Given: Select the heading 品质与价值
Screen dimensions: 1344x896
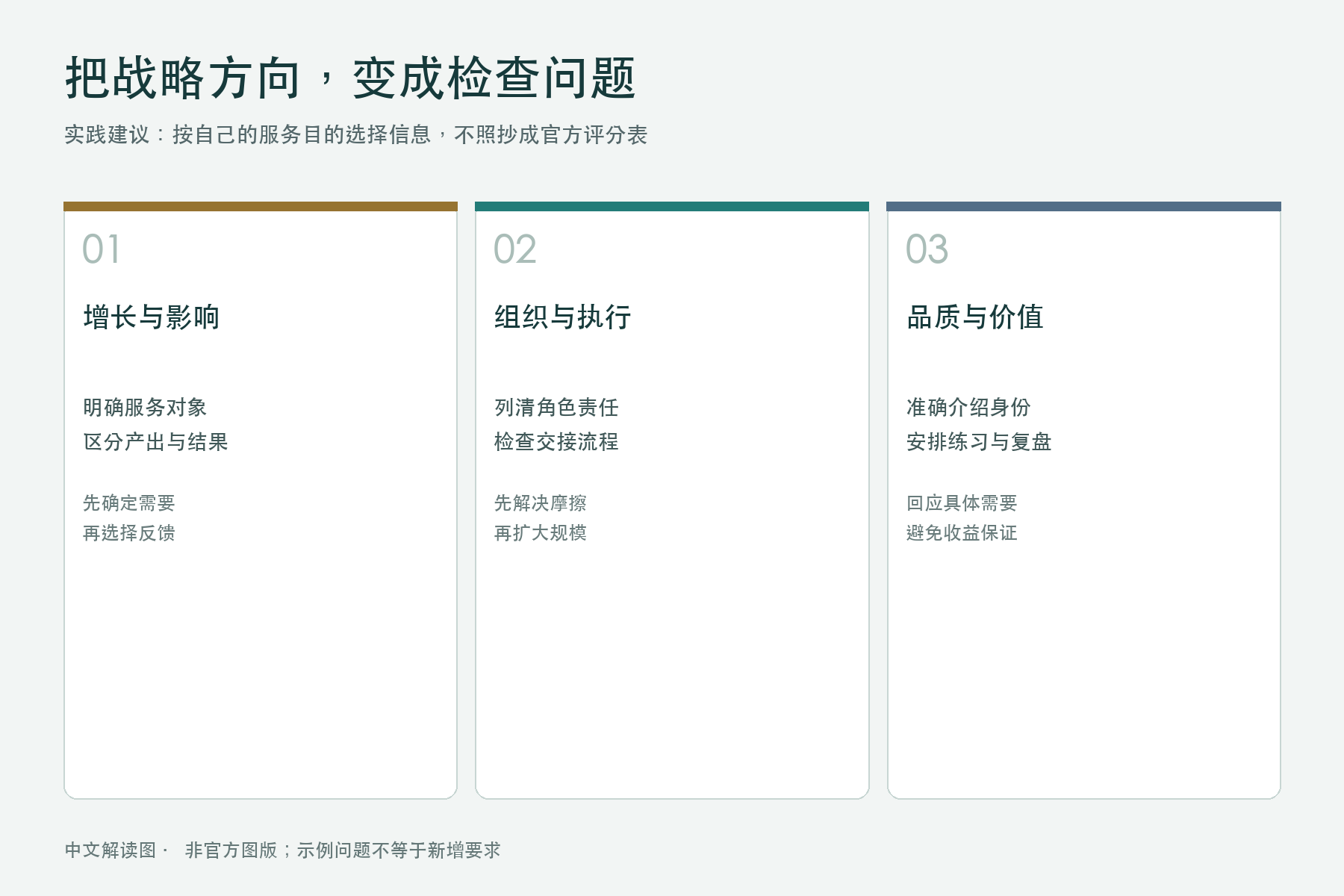Looking at the screenshot, I should pyautogui.click(x=975, y=317).
